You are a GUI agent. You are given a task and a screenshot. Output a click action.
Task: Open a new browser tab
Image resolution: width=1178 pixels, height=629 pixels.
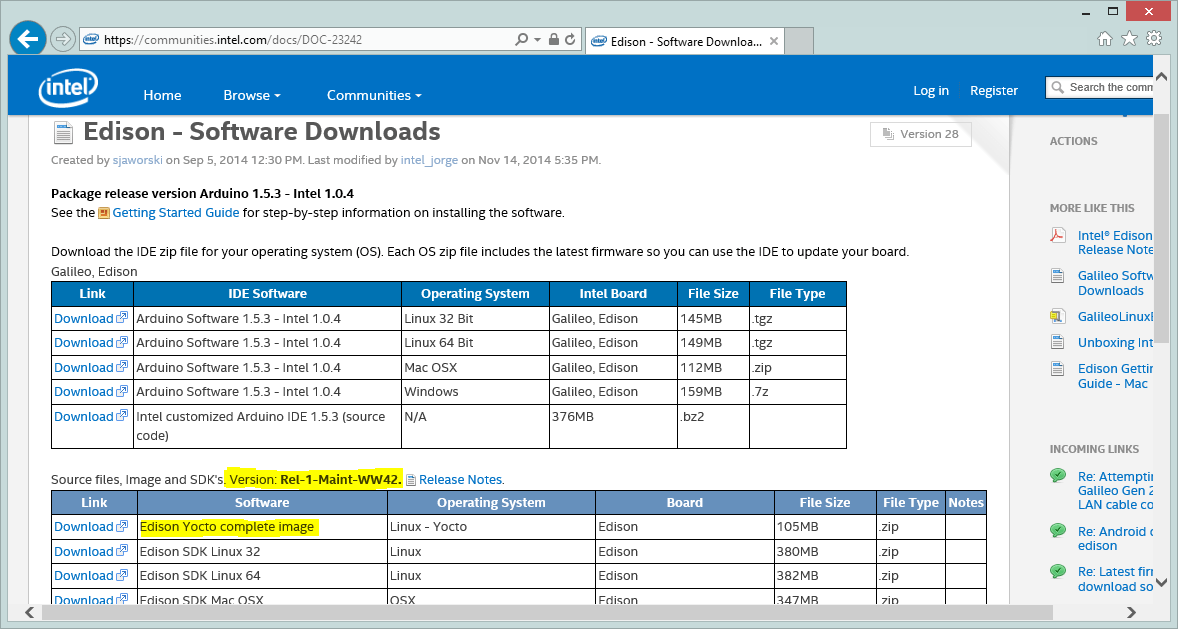[x=799, y=41]
